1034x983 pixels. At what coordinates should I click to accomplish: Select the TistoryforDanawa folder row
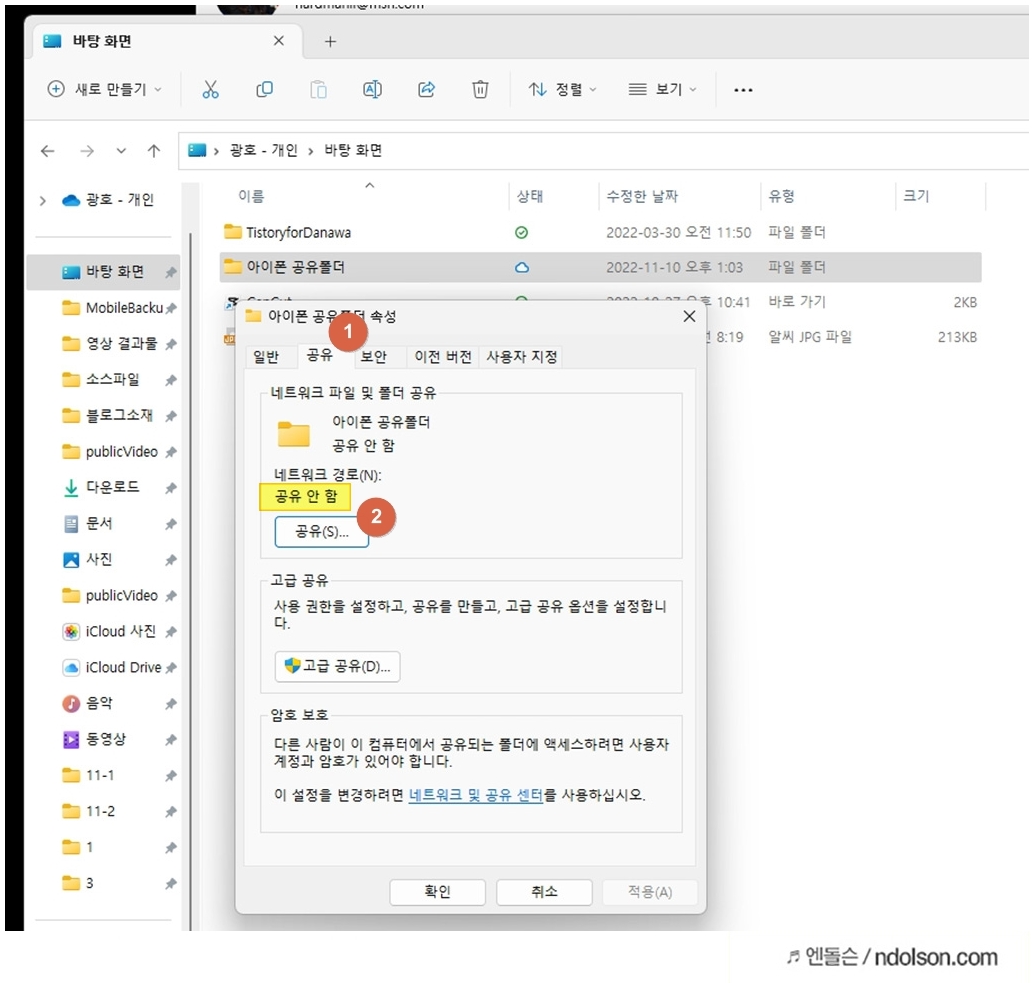tap(600, 233)
